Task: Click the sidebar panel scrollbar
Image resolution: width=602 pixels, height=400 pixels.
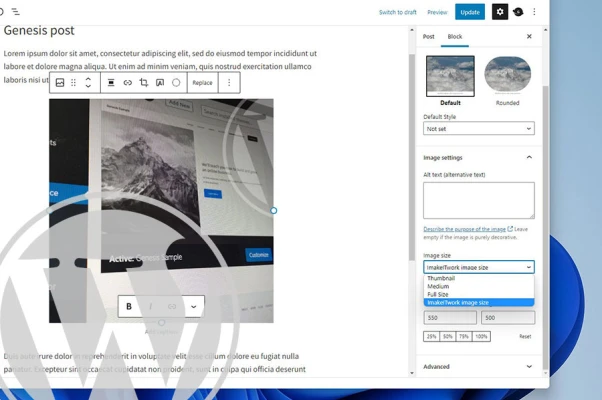Action: (545, 226)
